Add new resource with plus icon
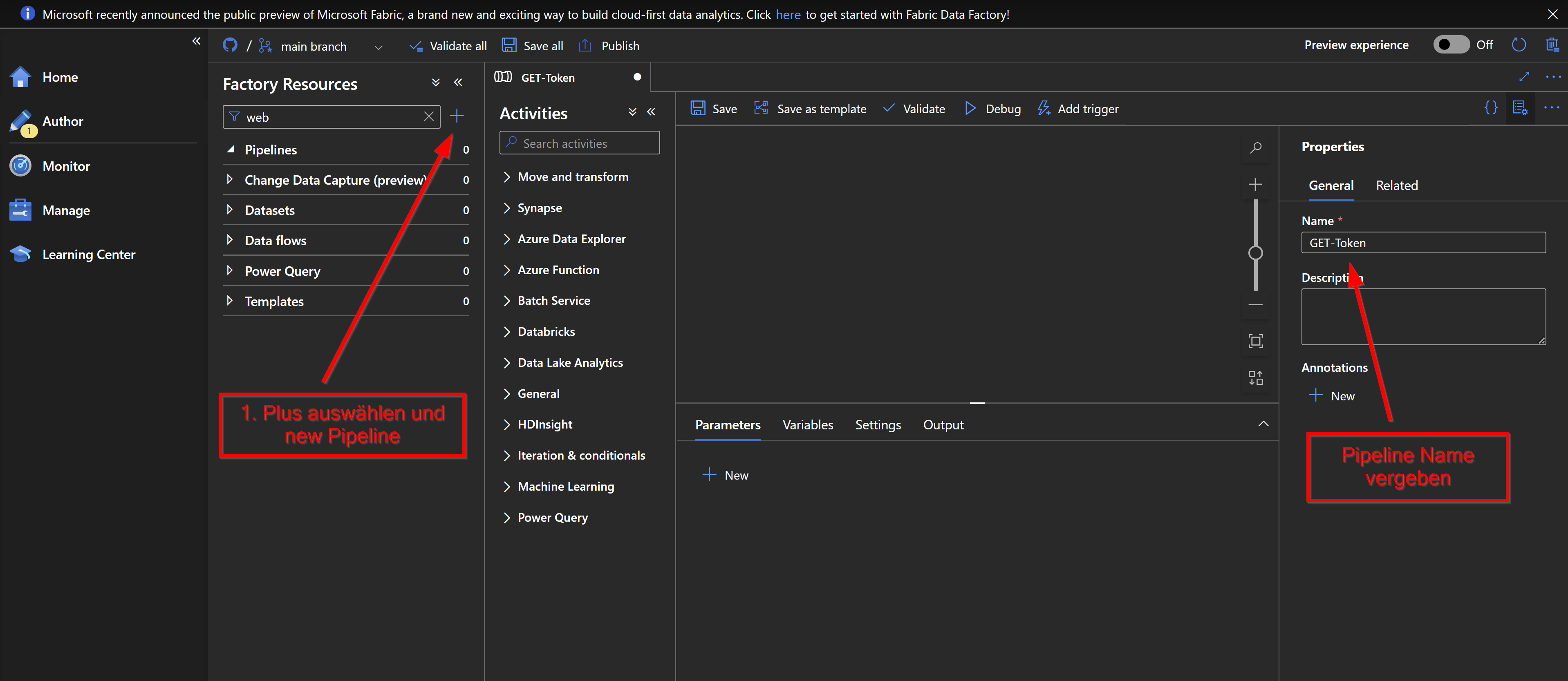The height and width of the screenshot is (681, 1568). [x=457, y=116]
